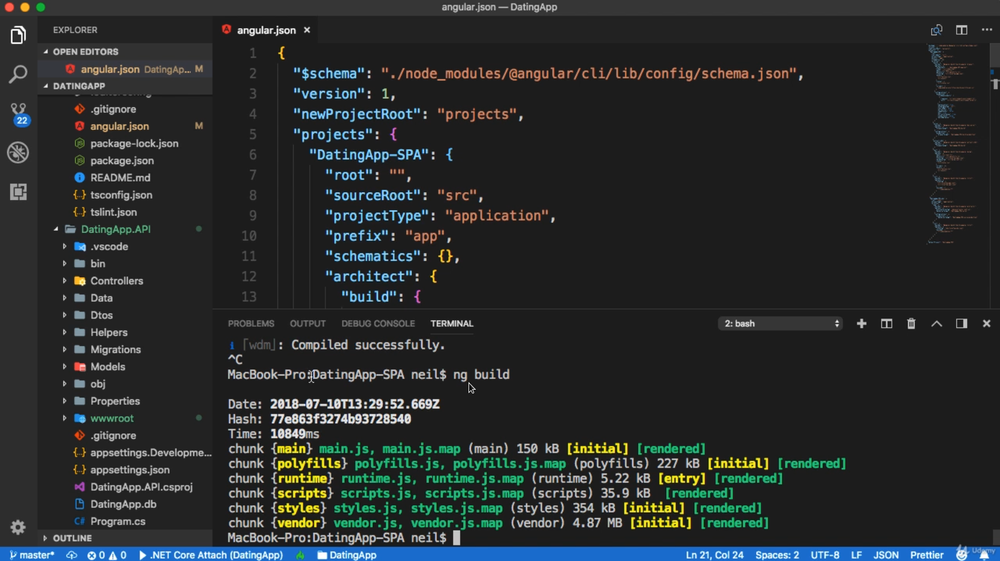Expand the Dtos folder
The height and width of the screenshot is (561, 1000).
click(125, 316)
